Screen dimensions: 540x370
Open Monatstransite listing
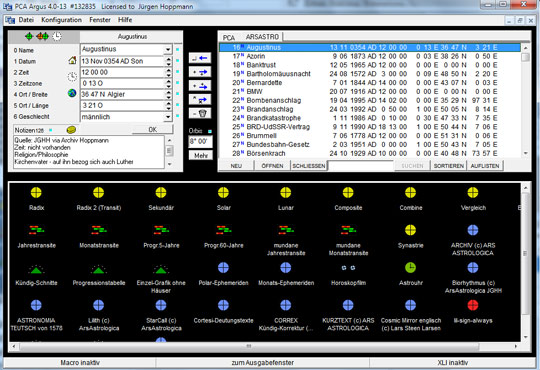coord(98,230)
